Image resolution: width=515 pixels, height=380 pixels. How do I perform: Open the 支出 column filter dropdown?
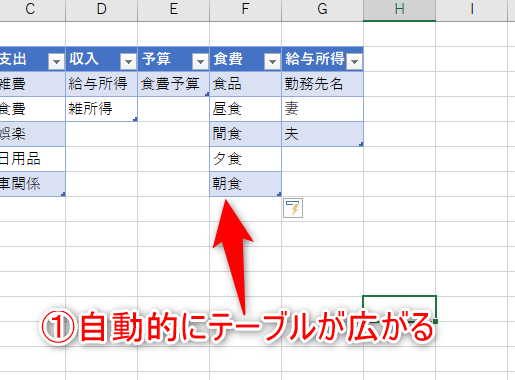click(56, 61)
